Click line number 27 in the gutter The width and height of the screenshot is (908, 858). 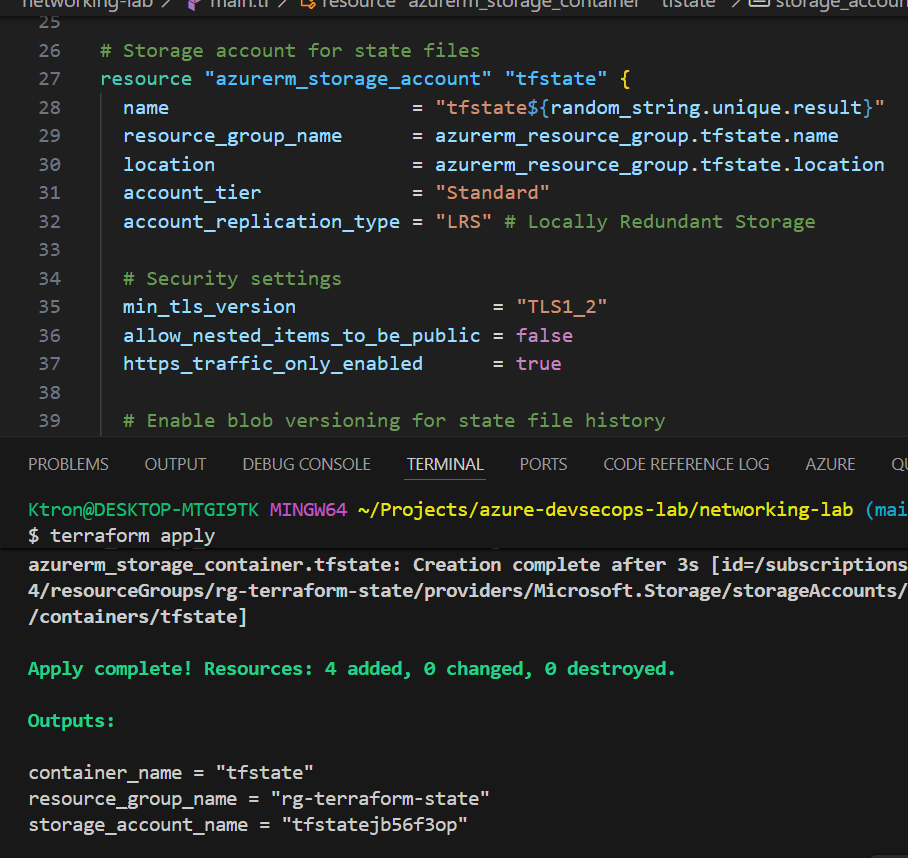(50, 79)
